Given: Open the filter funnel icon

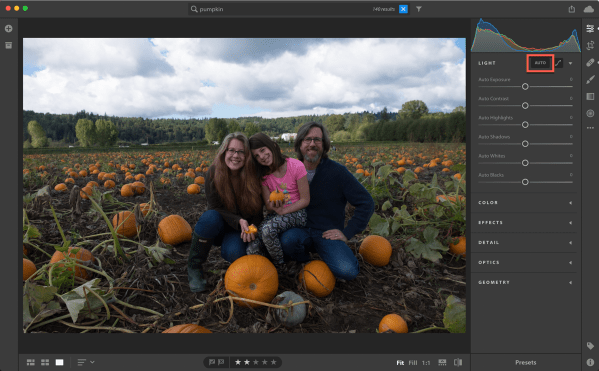Looking at the screenshot, I should pyautogui.click(x=419, y=9).
